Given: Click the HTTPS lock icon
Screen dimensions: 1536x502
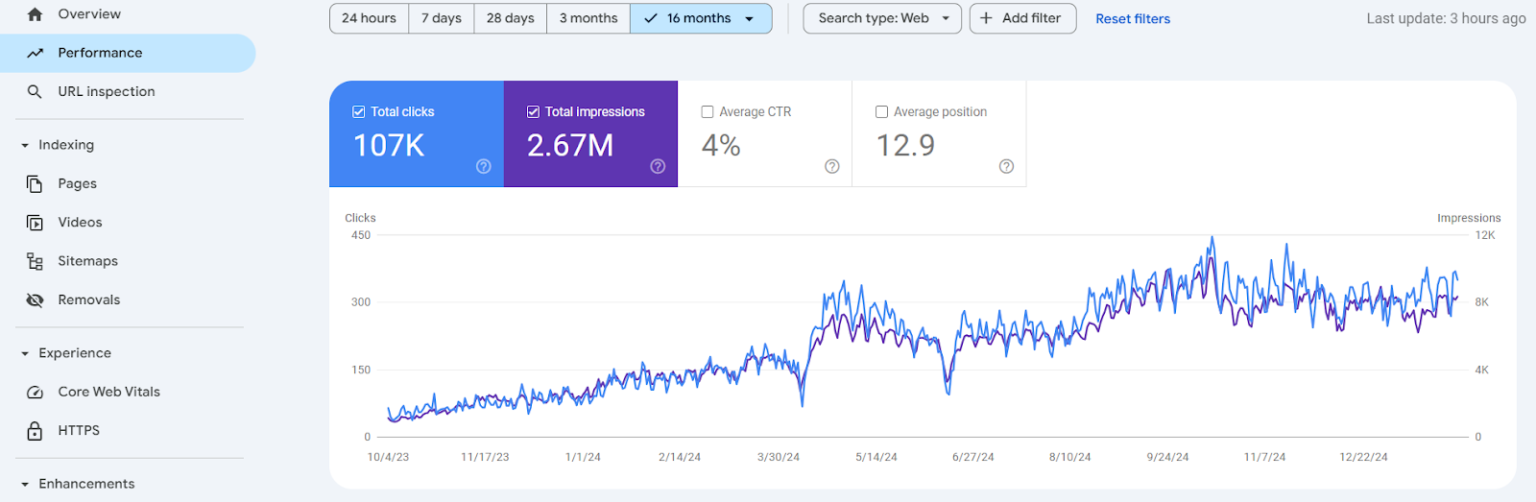Looking at the screenshot, I should tap(35, 431).
